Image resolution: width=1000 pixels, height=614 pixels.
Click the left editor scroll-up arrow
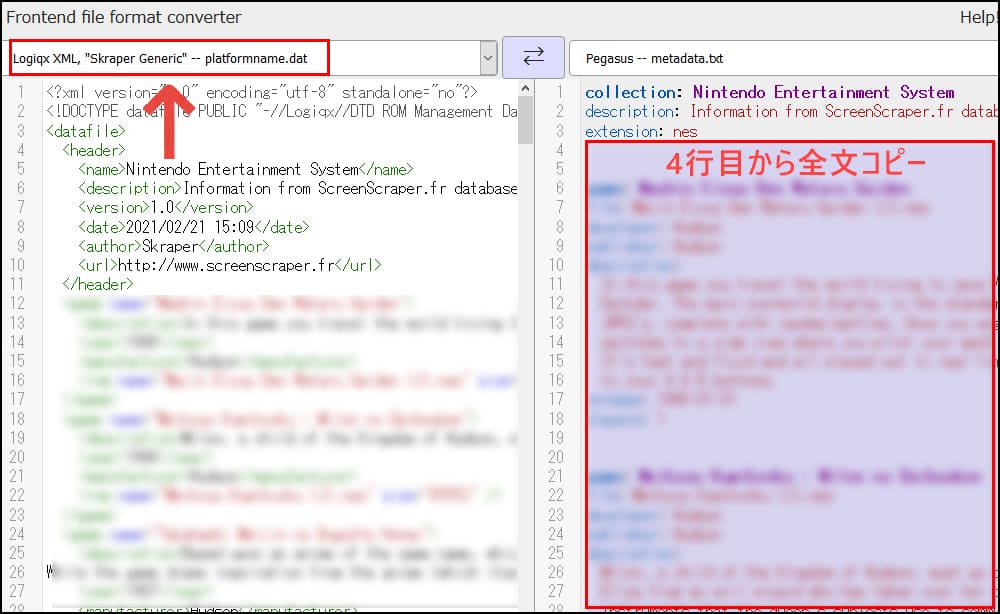click(525, 89)
